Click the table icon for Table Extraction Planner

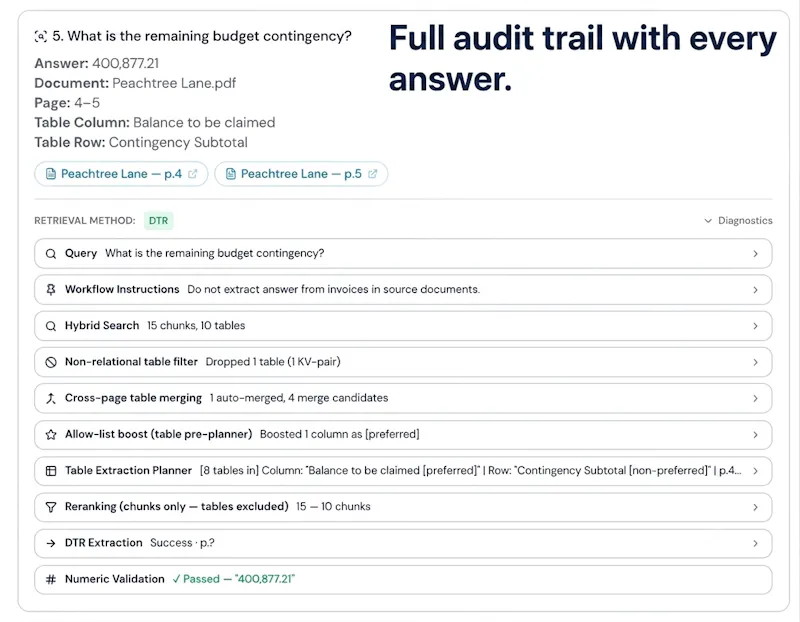[x=51, y=471]
